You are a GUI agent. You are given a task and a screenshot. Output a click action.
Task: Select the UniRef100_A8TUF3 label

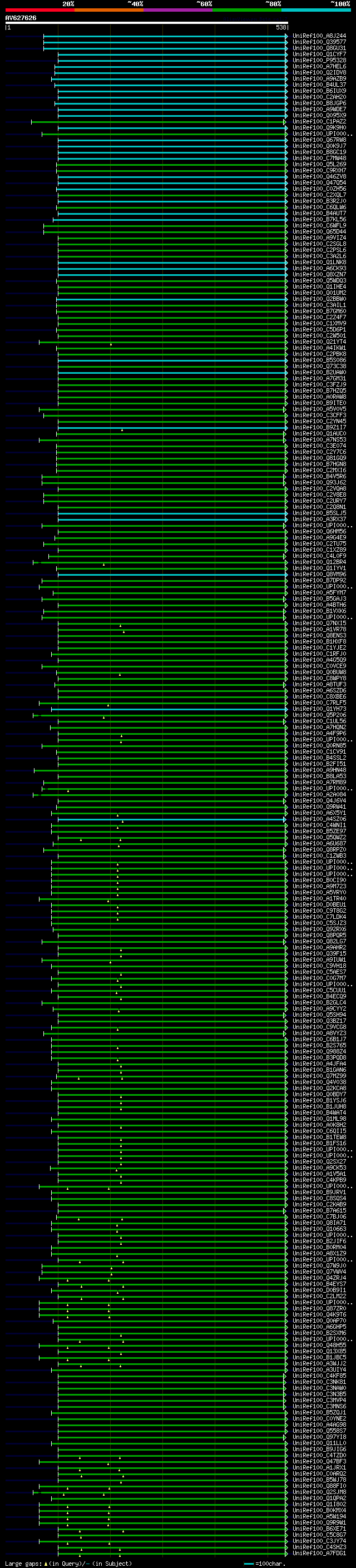319,684
